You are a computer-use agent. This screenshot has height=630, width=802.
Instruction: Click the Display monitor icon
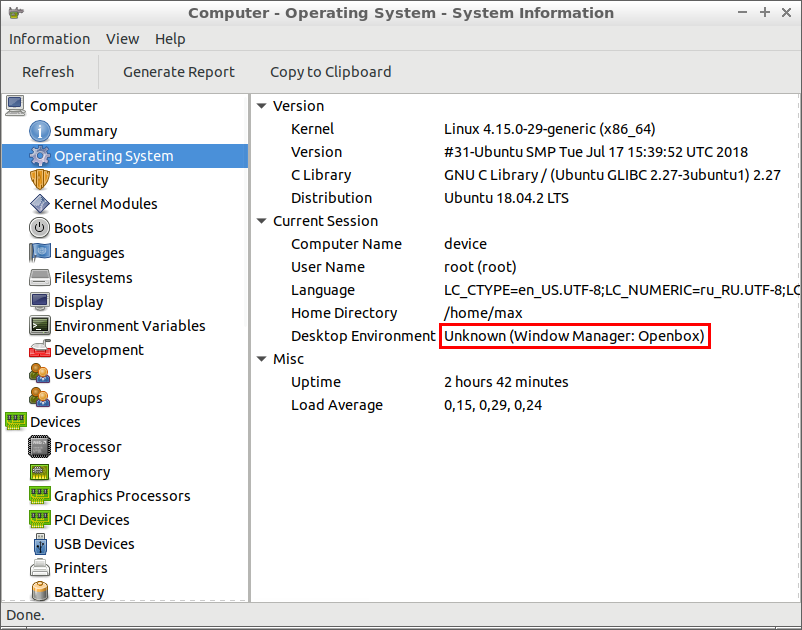coord(39,301)
